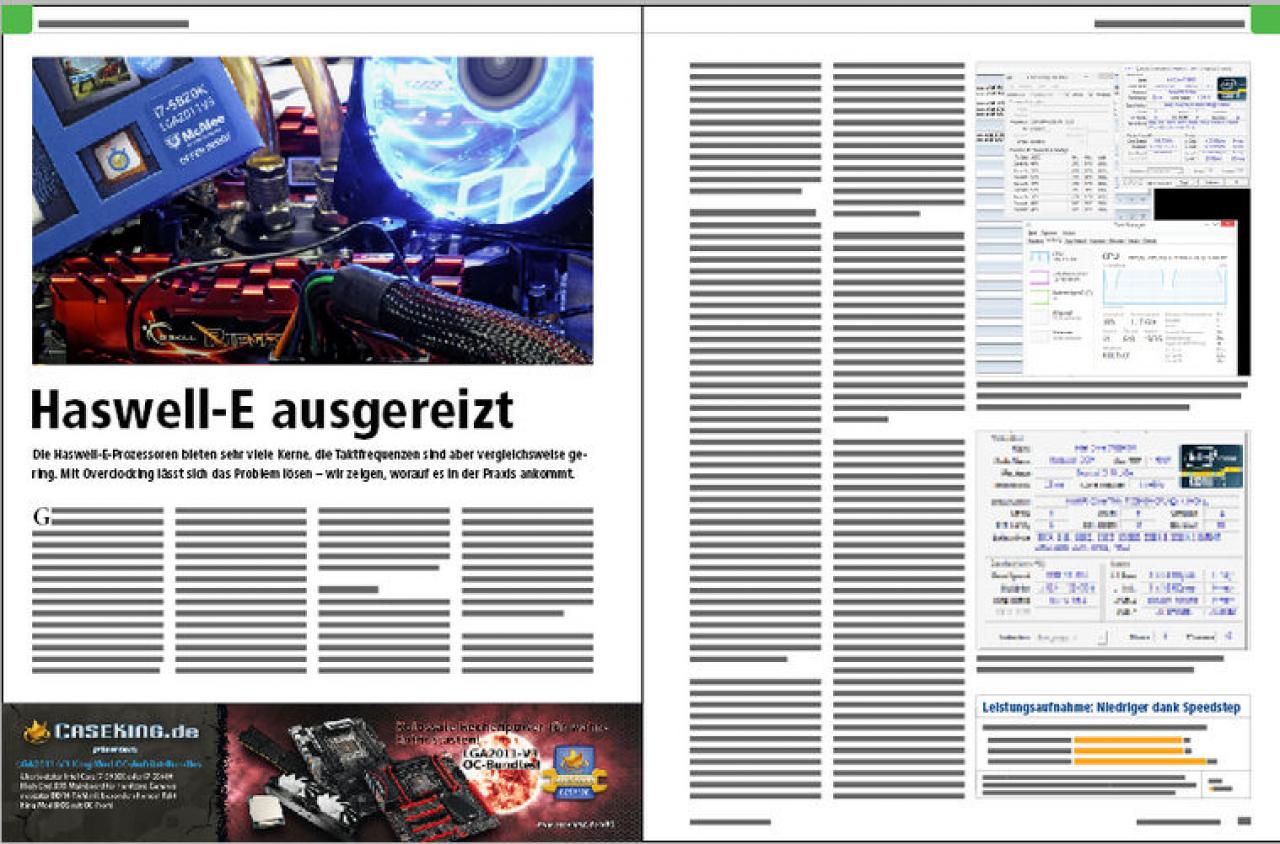Click the green corner tab on right page

[1265, 19]
